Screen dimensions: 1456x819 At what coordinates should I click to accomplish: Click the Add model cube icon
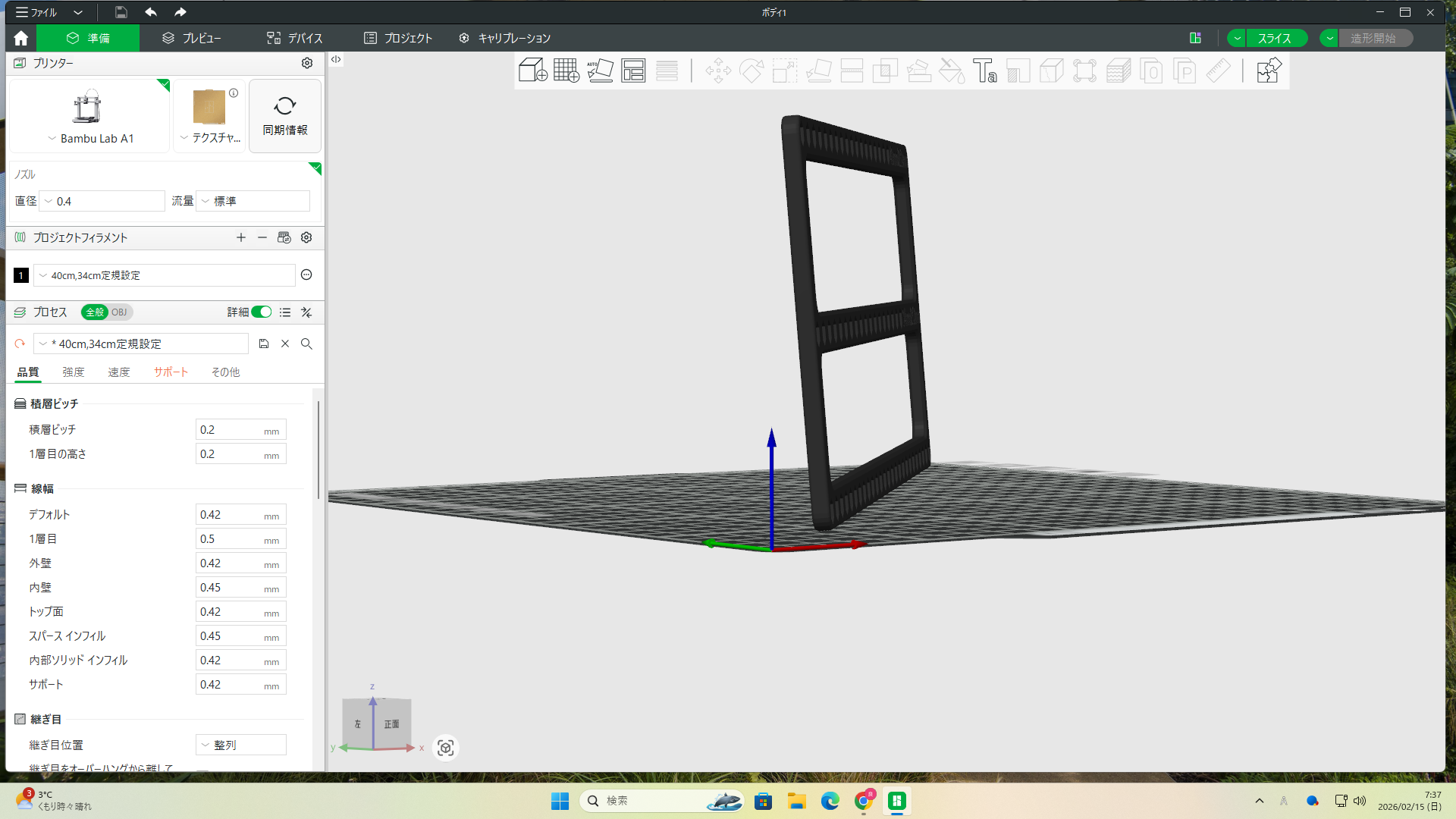point(532,71)
